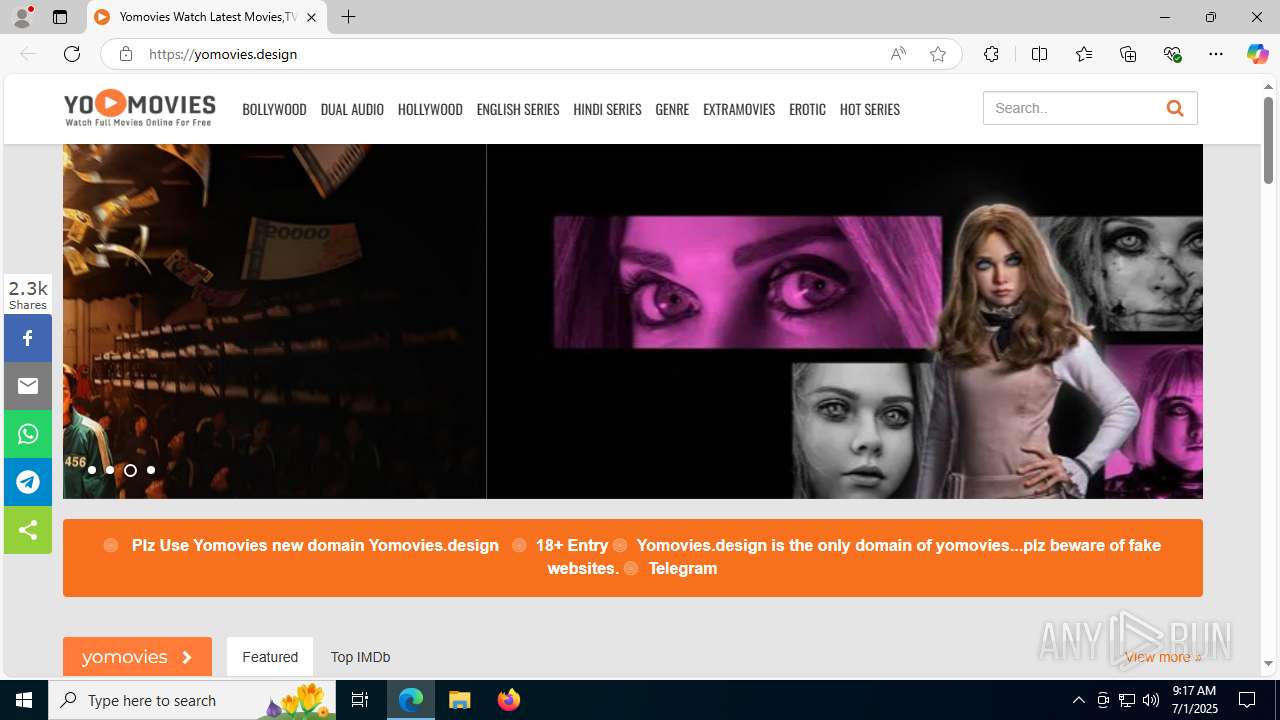Open EXTRAMOVIES menu
The height and width of the screenshot is (720, 1280).
pos(739,109)
